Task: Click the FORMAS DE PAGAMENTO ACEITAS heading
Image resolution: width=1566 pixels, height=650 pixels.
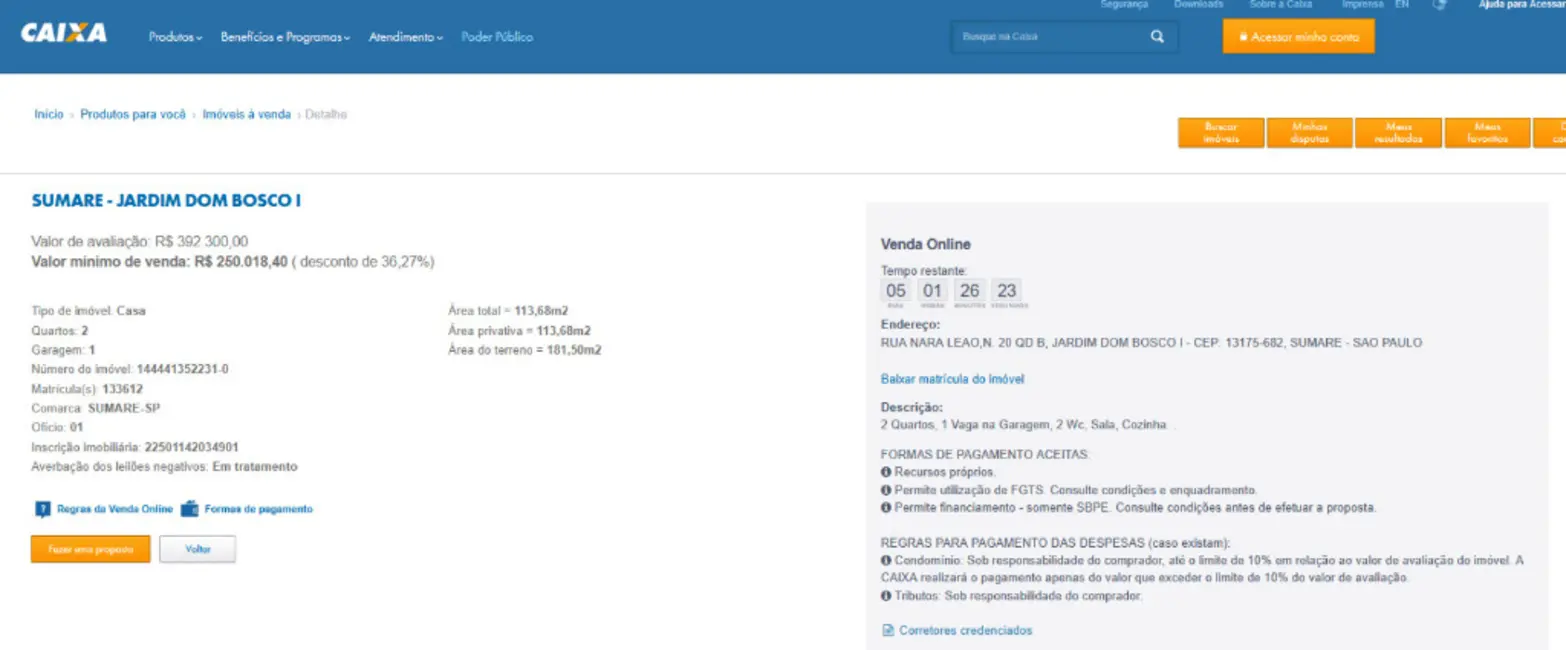Action: [x=984, y=453]
